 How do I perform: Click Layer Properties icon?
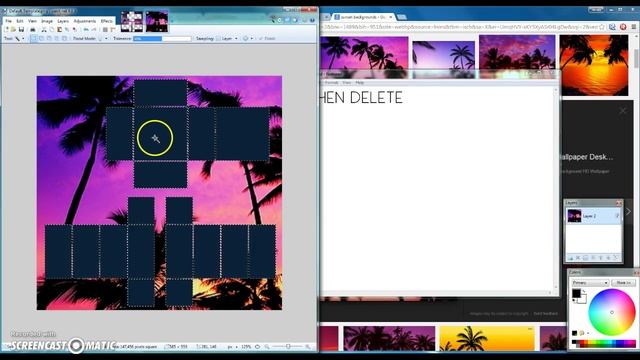pos(616,258)
